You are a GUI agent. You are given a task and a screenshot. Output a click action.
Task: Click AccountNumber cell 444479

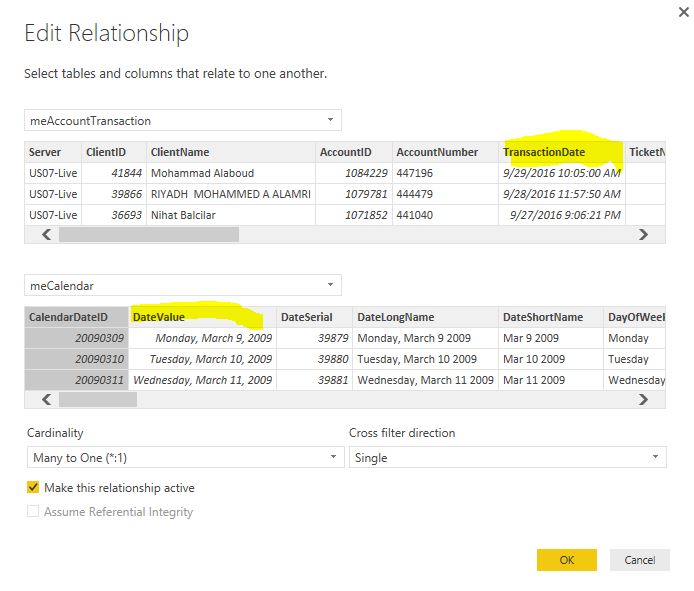445,194
